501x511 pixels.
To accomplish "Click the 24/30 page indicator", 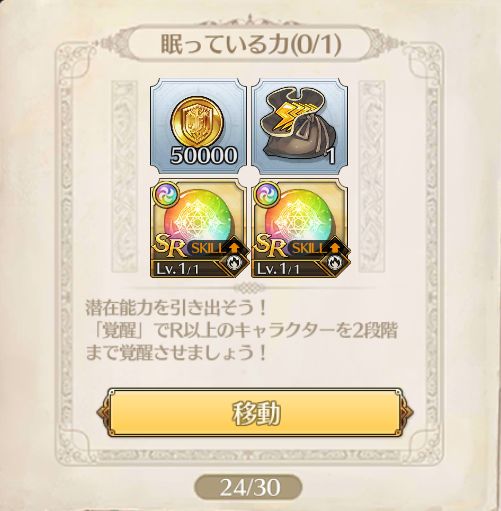I will [x=249, y=488].
